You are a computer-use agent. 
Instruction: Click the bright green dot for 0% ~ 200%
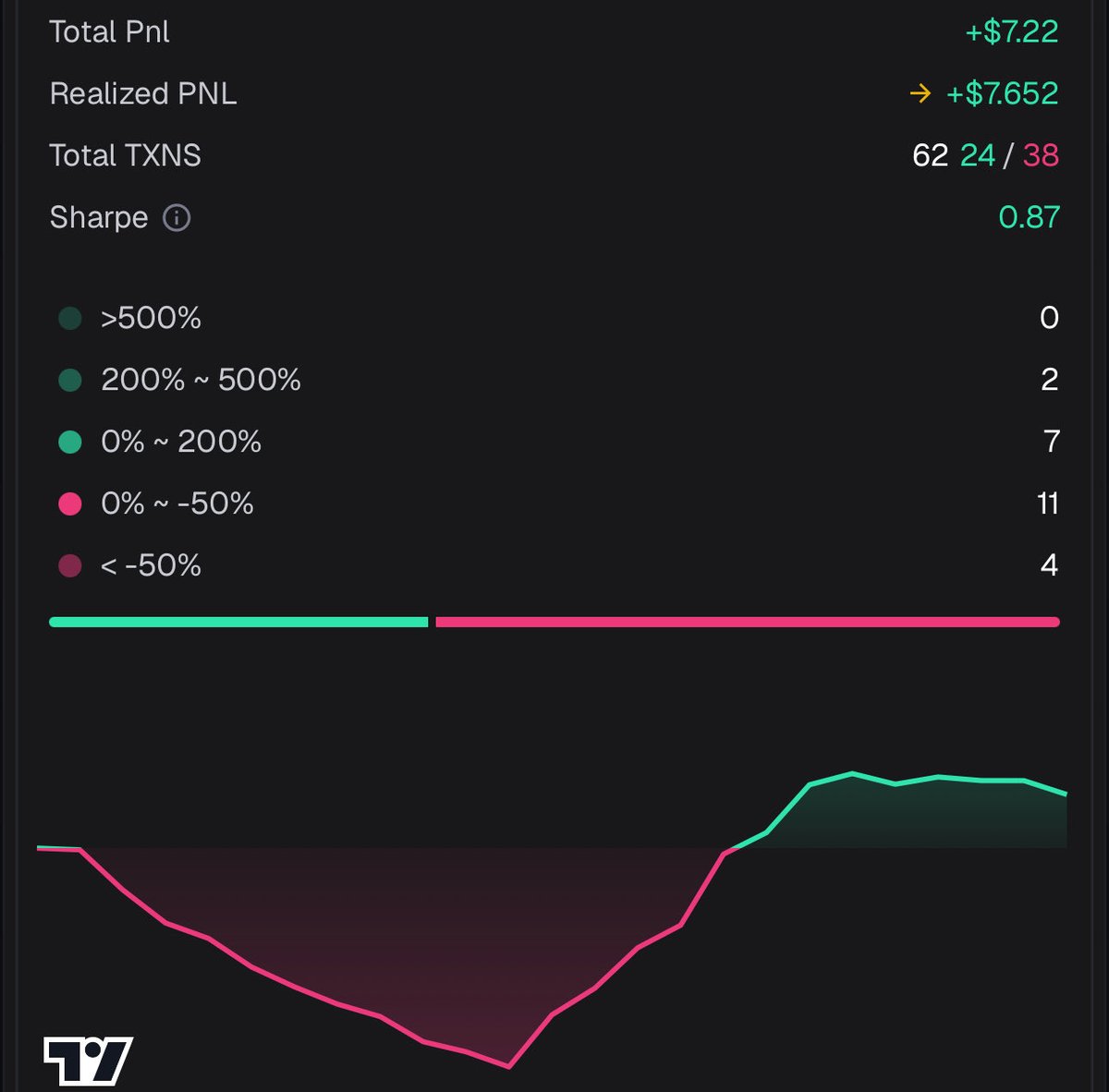pos(70,443)
